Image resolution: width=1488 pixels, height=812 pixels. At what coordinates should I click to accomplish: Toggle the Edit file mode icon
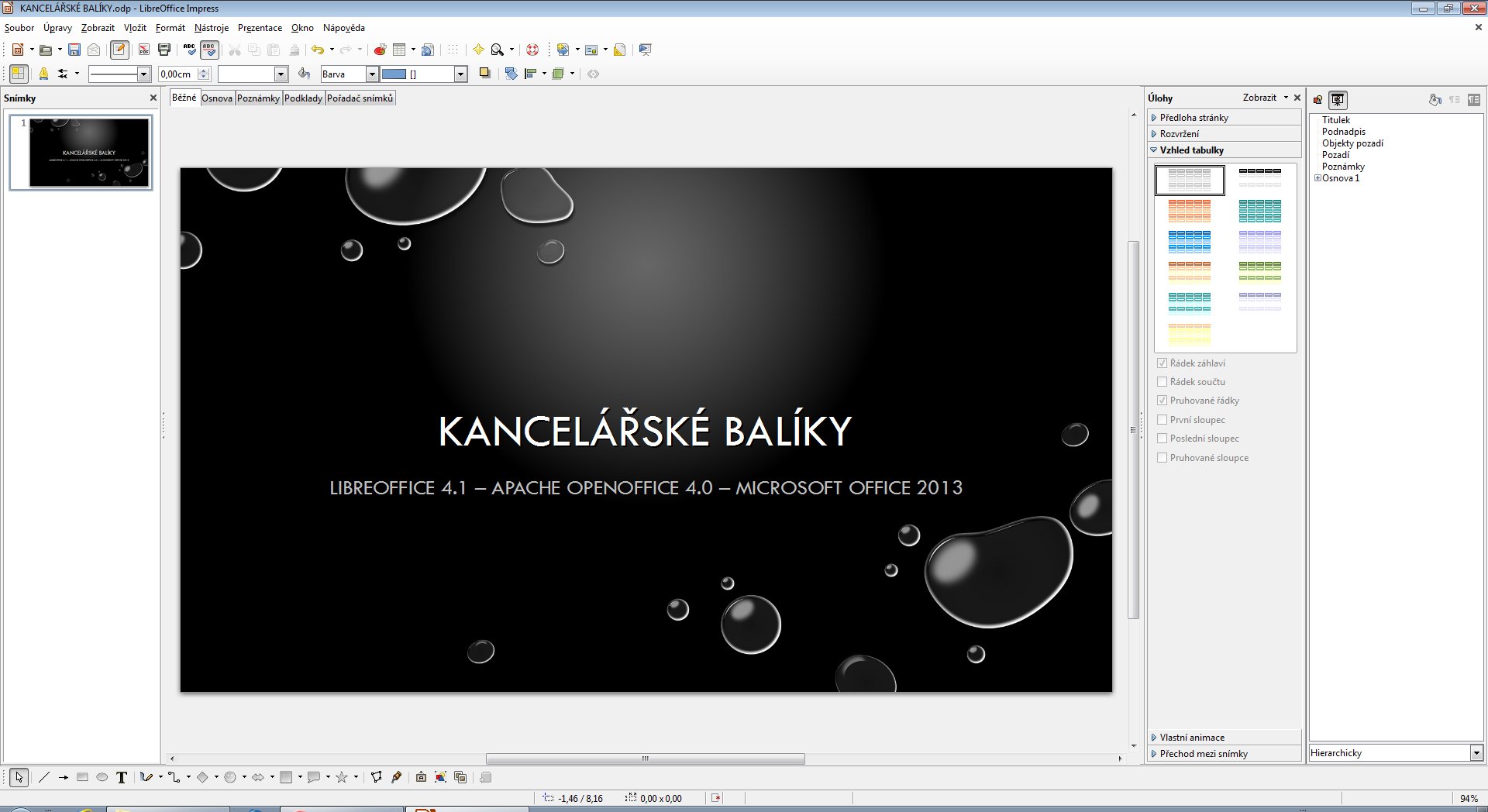point(119,50)
